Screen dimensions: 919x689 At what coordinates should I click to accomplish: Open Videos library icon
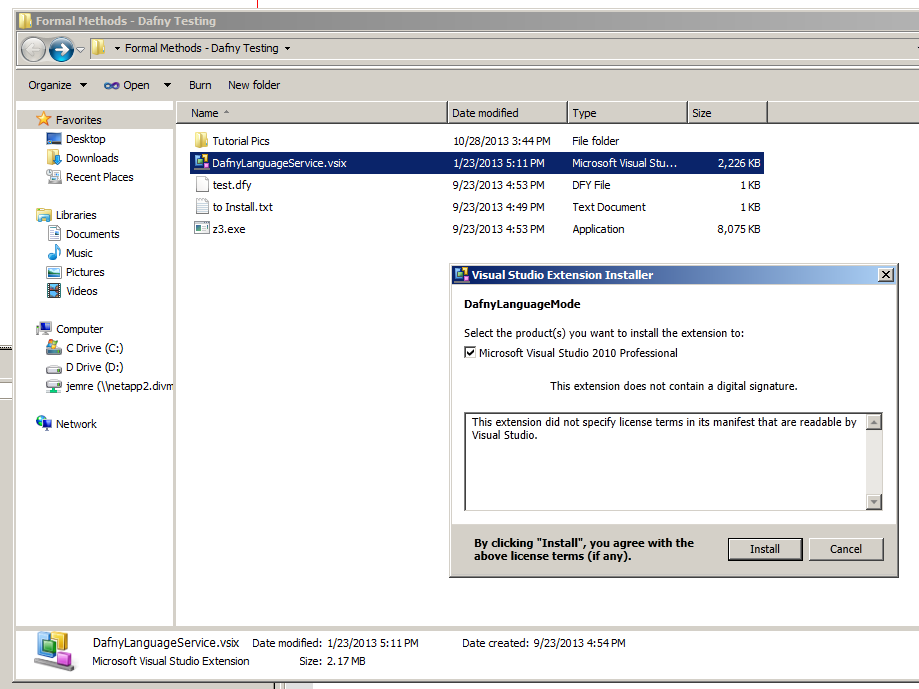pos(54,291)
